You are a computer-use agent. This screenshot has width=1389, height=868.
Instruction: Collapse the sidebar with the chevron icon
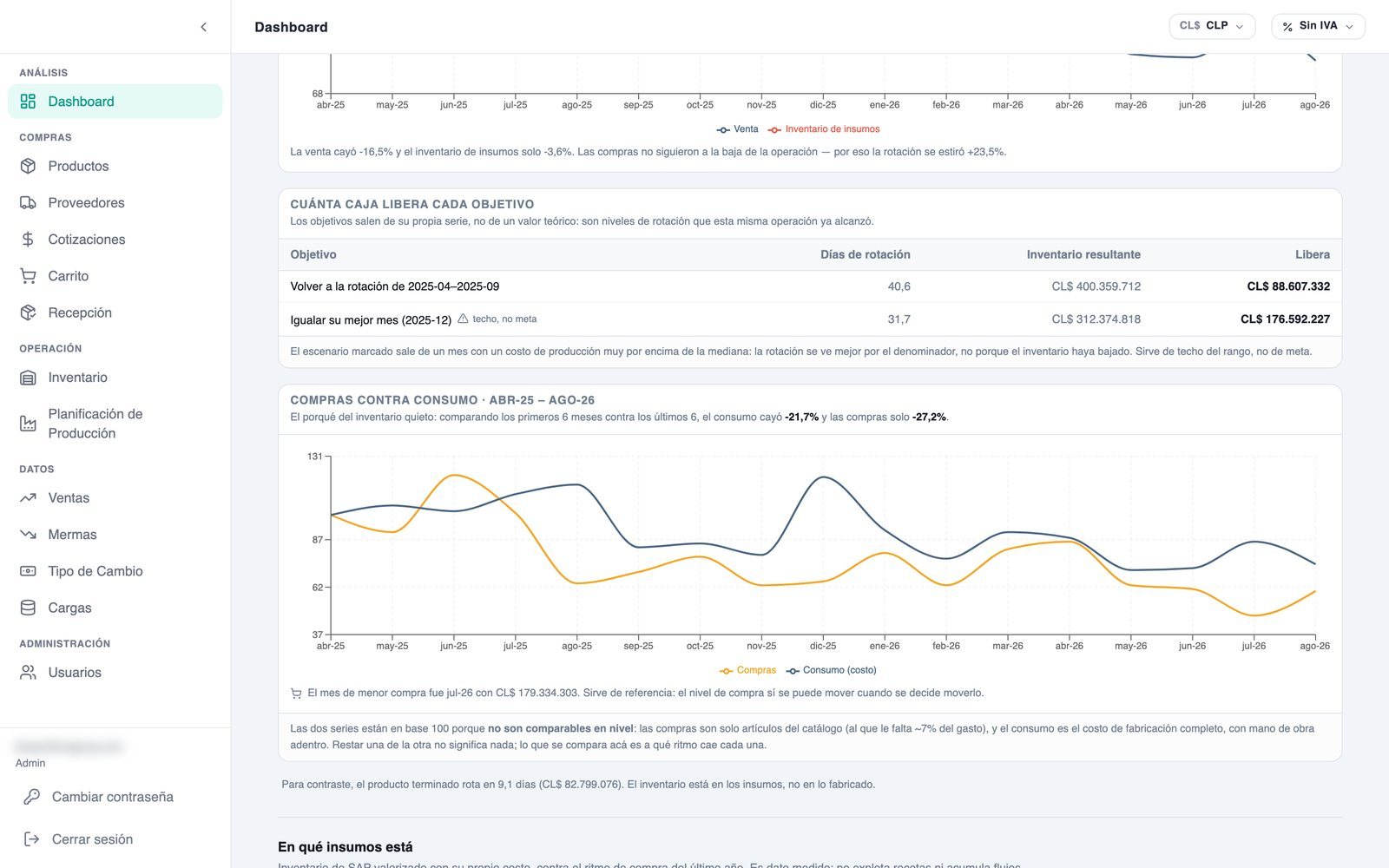click(203, 27)
